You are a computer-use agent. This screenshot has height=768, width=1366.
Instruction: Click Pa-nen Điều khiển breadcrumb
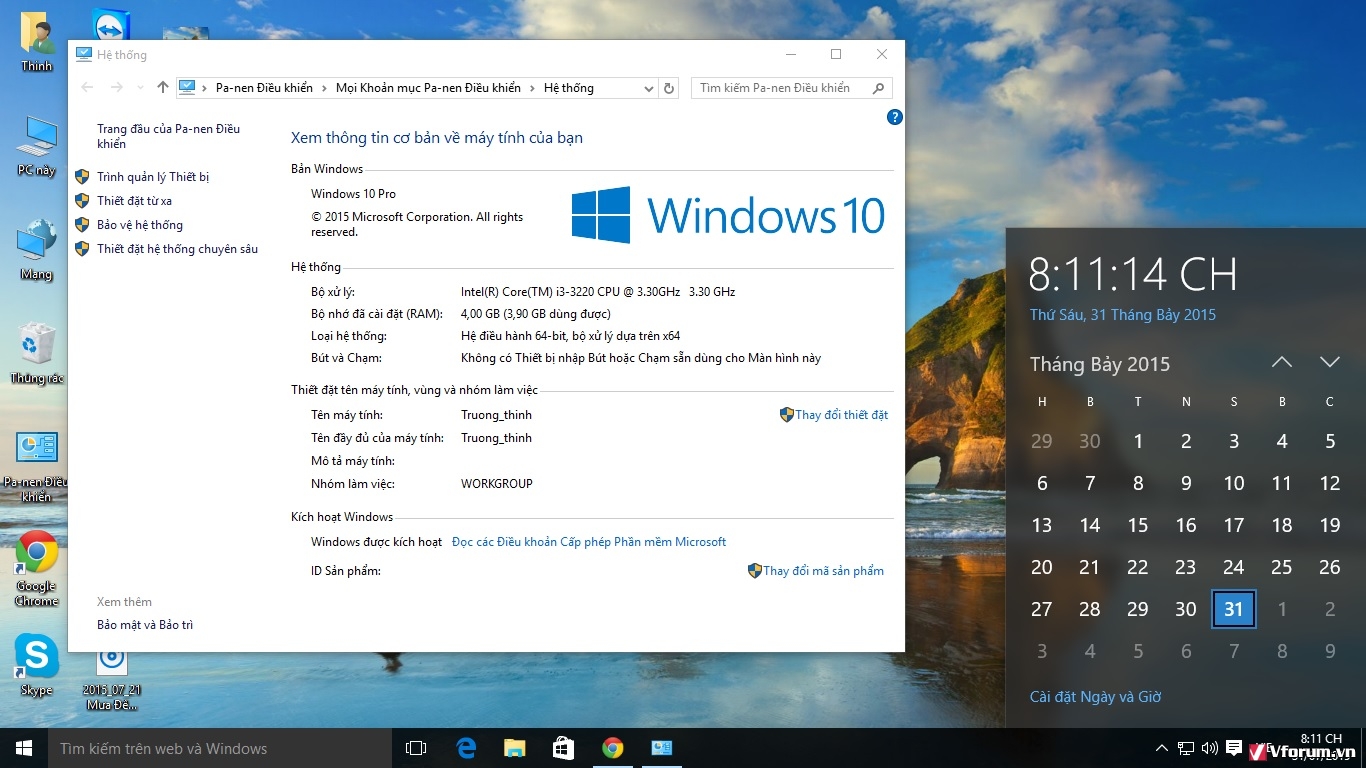[x=264, y=88]
